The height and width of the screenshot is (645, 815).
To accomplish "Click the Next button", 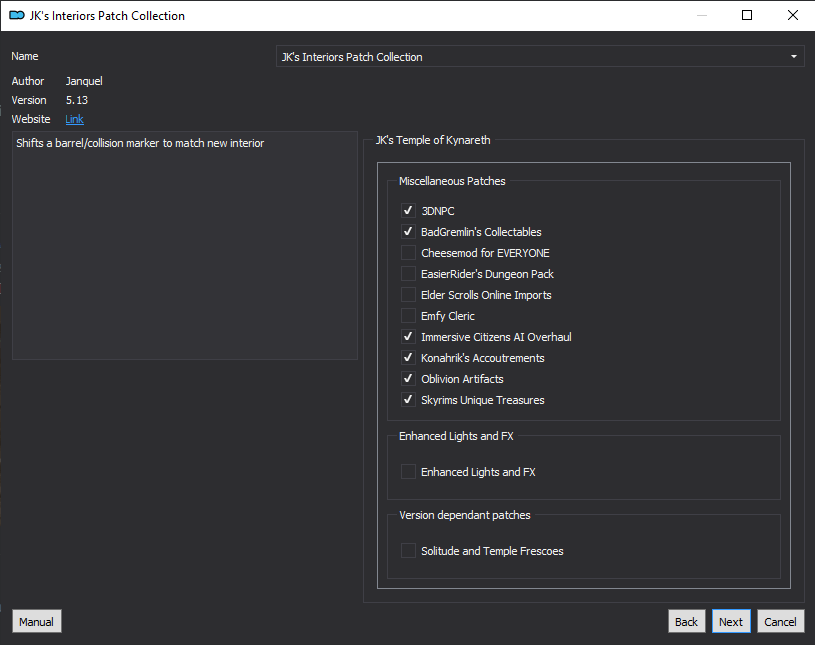I will pos(731,622).
